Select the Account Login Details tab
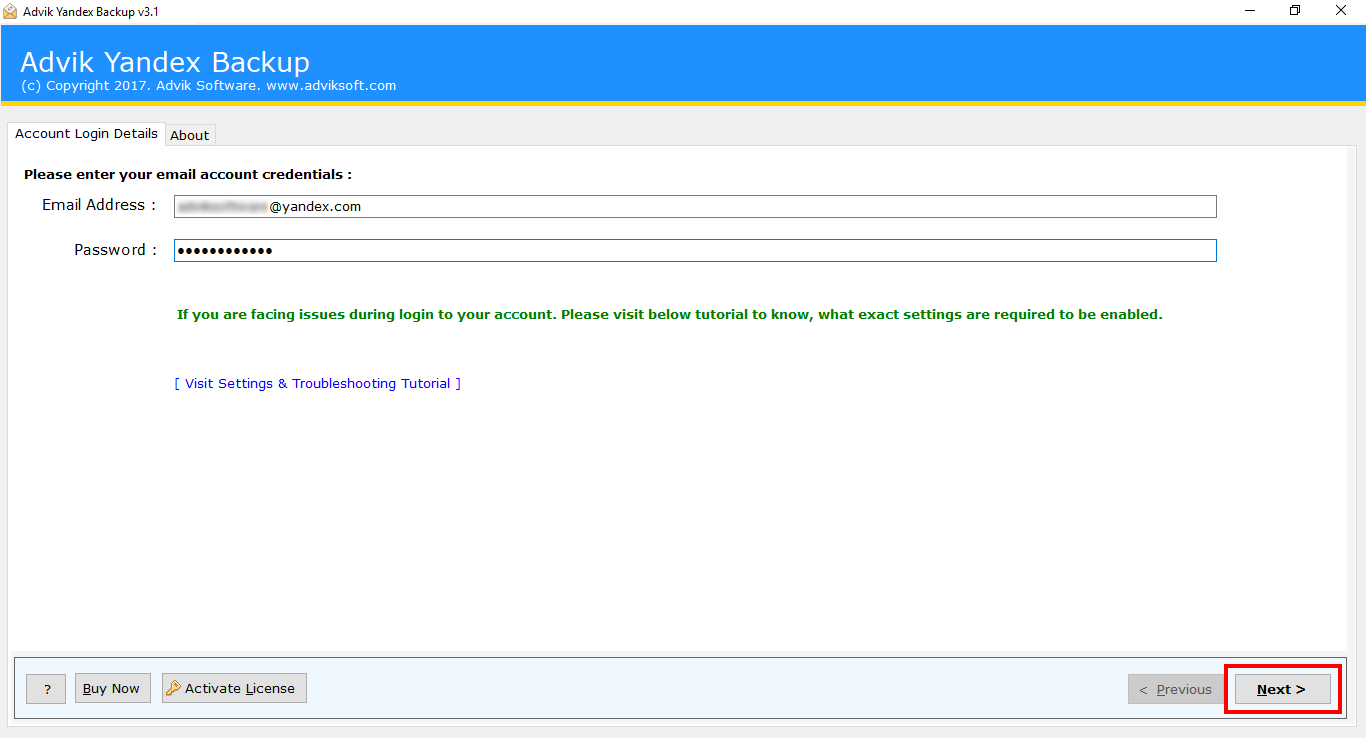Image resolution: width=1366 pixels, height=738 pixels. pos(85,133)
